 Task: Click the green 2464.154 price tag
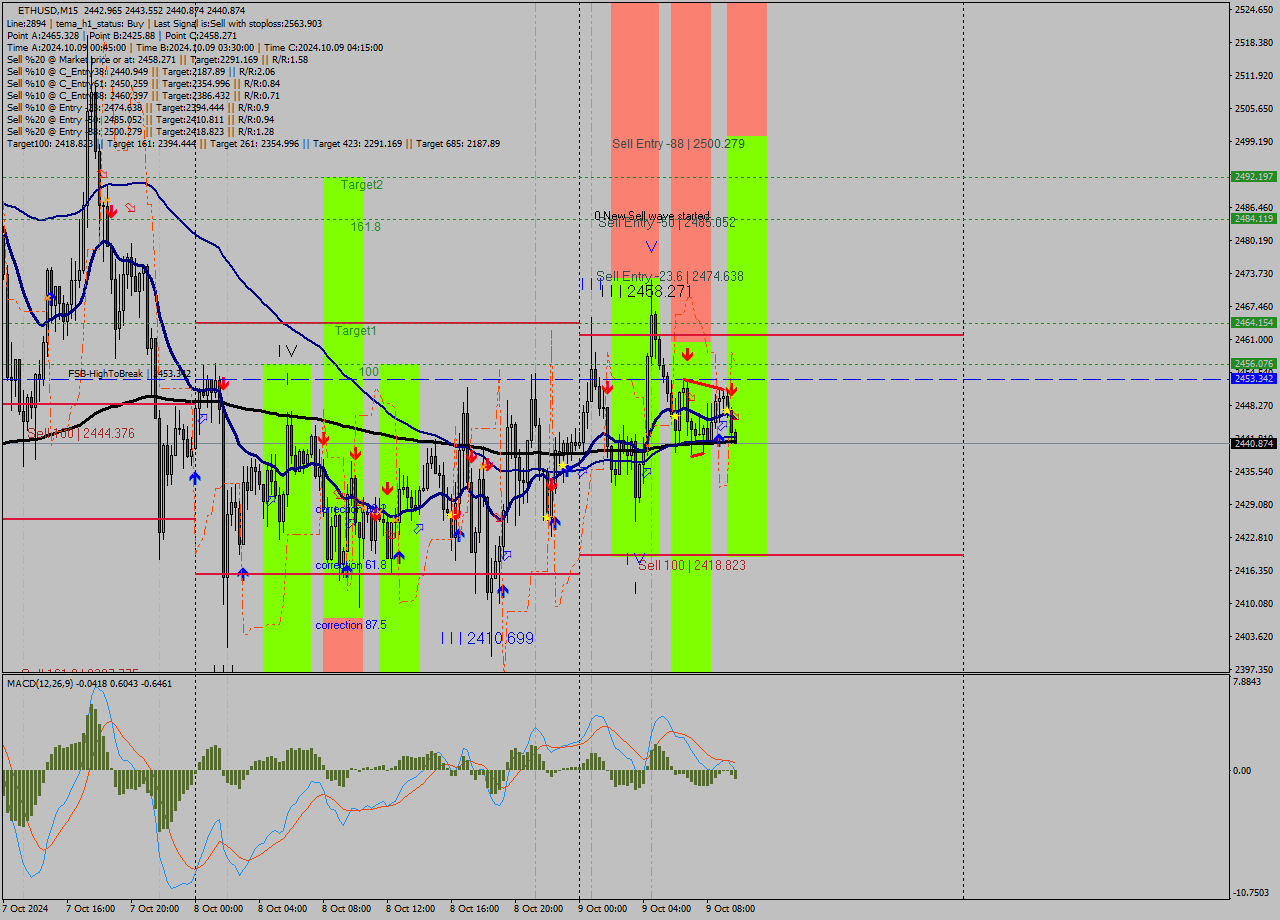tap(1253, 322)
